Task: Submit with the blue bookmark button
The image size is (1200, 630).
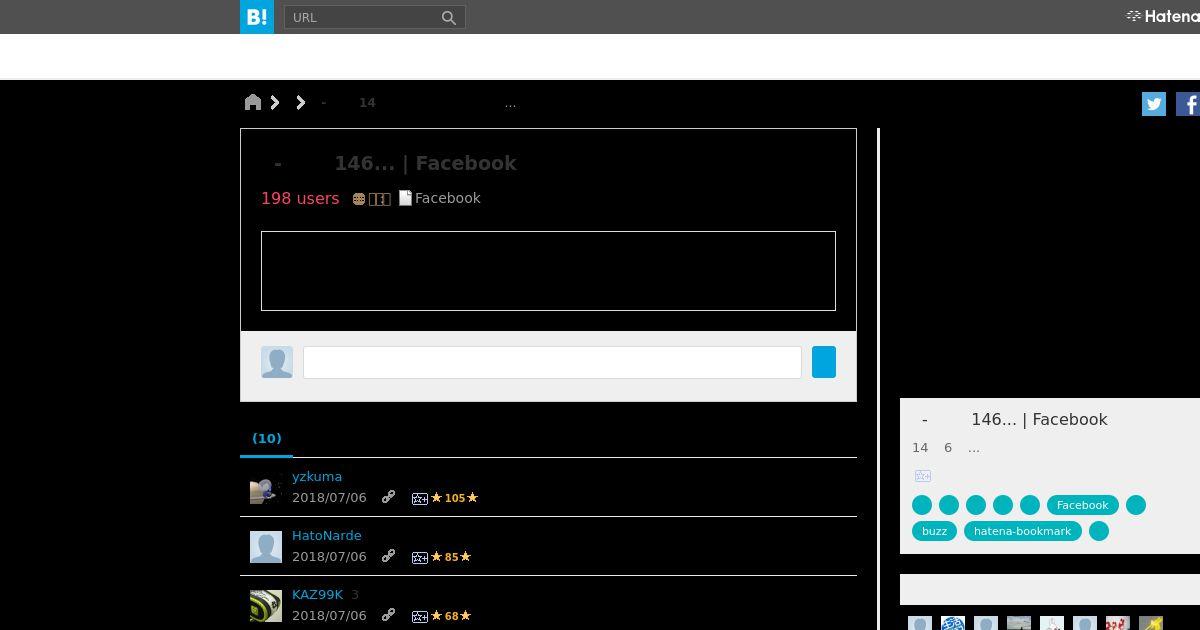Action: pos(824,362)
